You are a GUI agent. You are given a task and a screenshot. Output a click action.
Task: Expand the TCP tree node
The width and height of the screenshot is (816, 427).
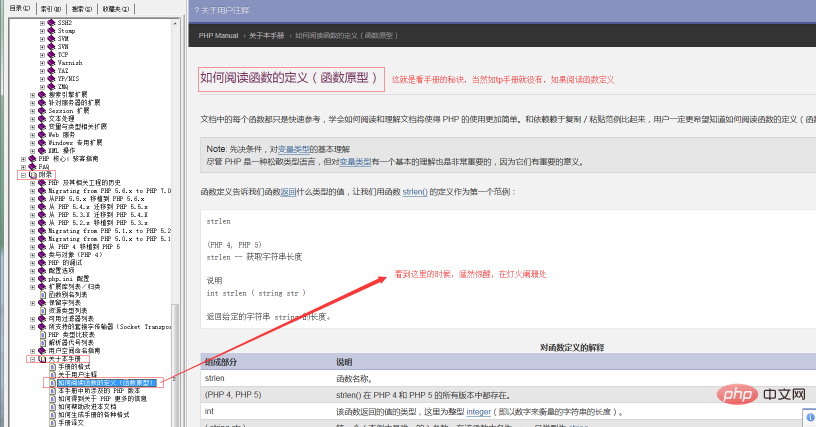coord(42,55)
